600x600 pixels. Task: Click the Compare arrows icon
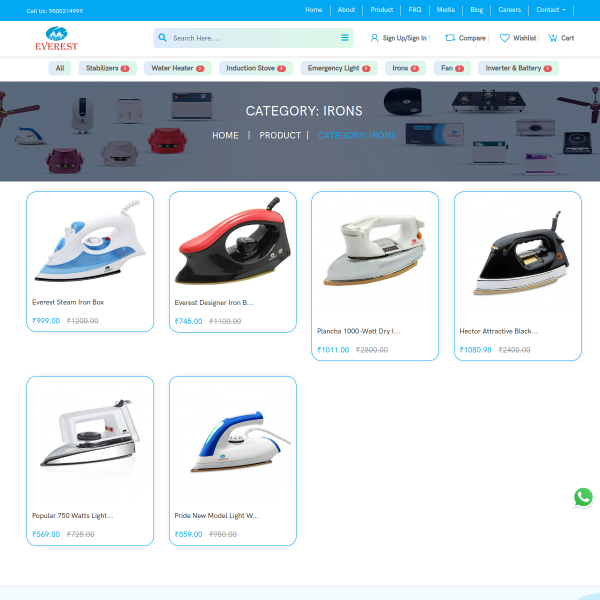pyautogui.click(x=450, y=38)
